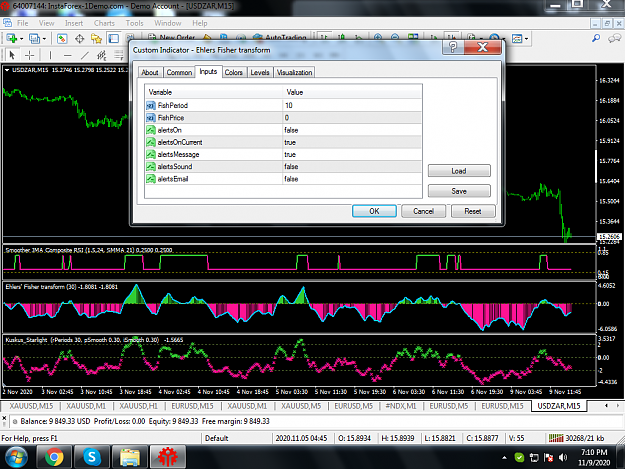Click the Default profile in status bar
Screen dimensions: 625x469
pos(216,438)
